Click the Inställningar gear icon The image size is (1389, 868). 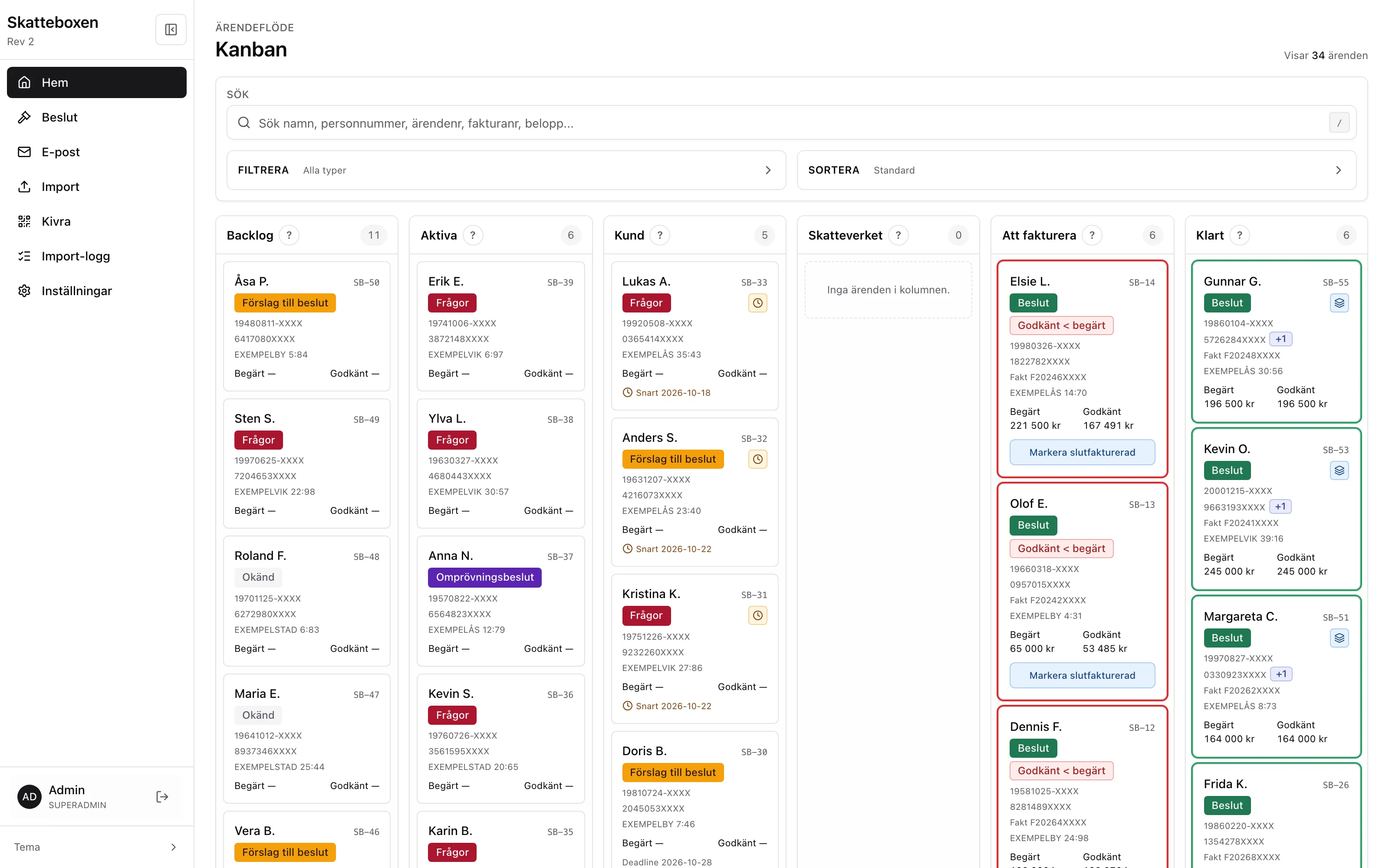[x=24, y=291]
